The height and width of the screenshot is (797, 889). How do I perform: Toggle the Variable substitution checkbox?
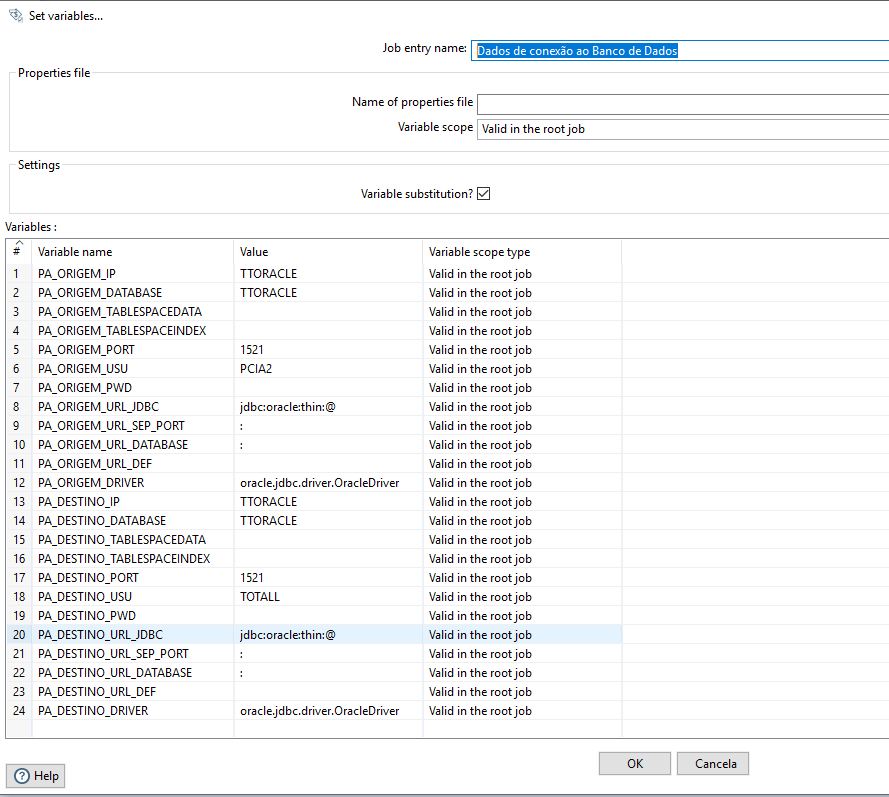point(484,194)
